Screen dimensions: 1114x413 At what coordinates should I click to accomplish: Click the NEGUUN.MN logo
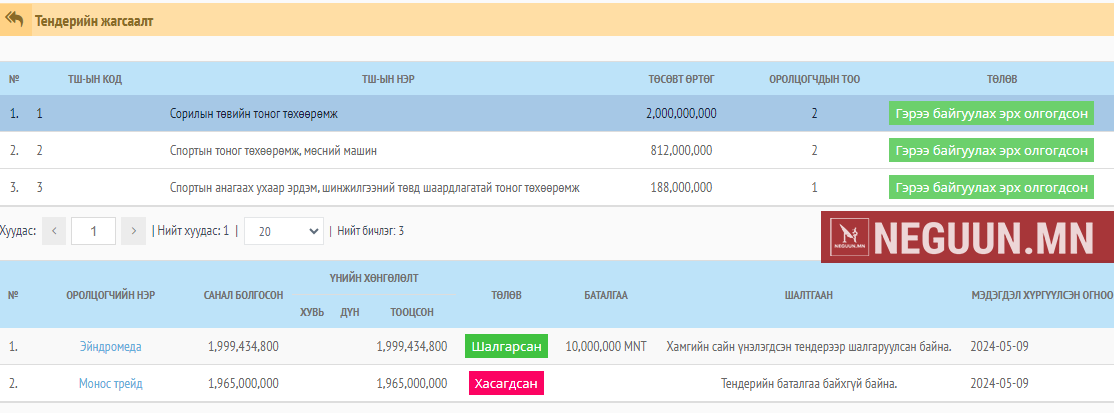[966, 237]
